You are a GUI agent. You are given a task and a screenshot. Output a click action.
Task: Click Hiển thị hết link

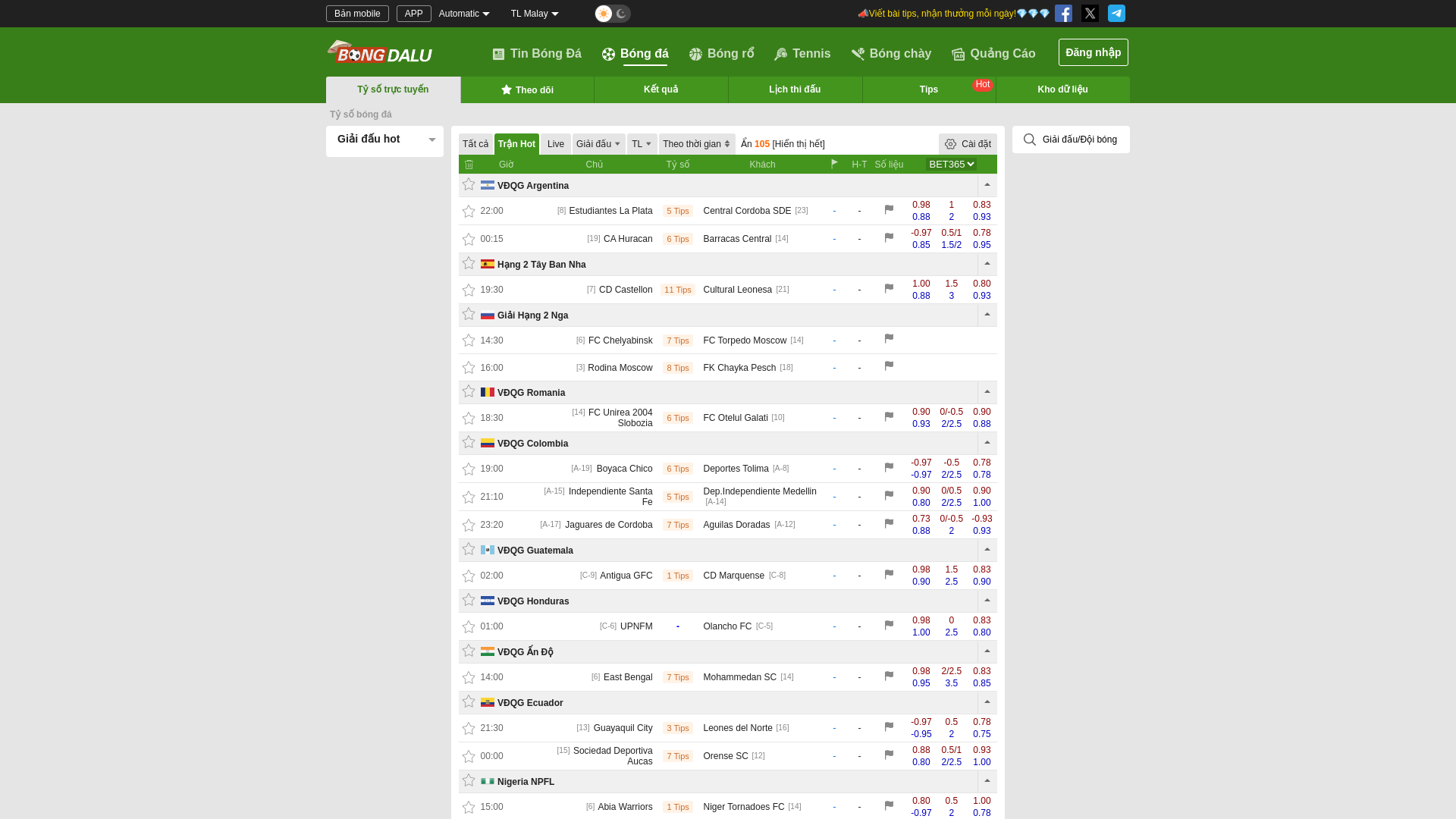point(799,144)
